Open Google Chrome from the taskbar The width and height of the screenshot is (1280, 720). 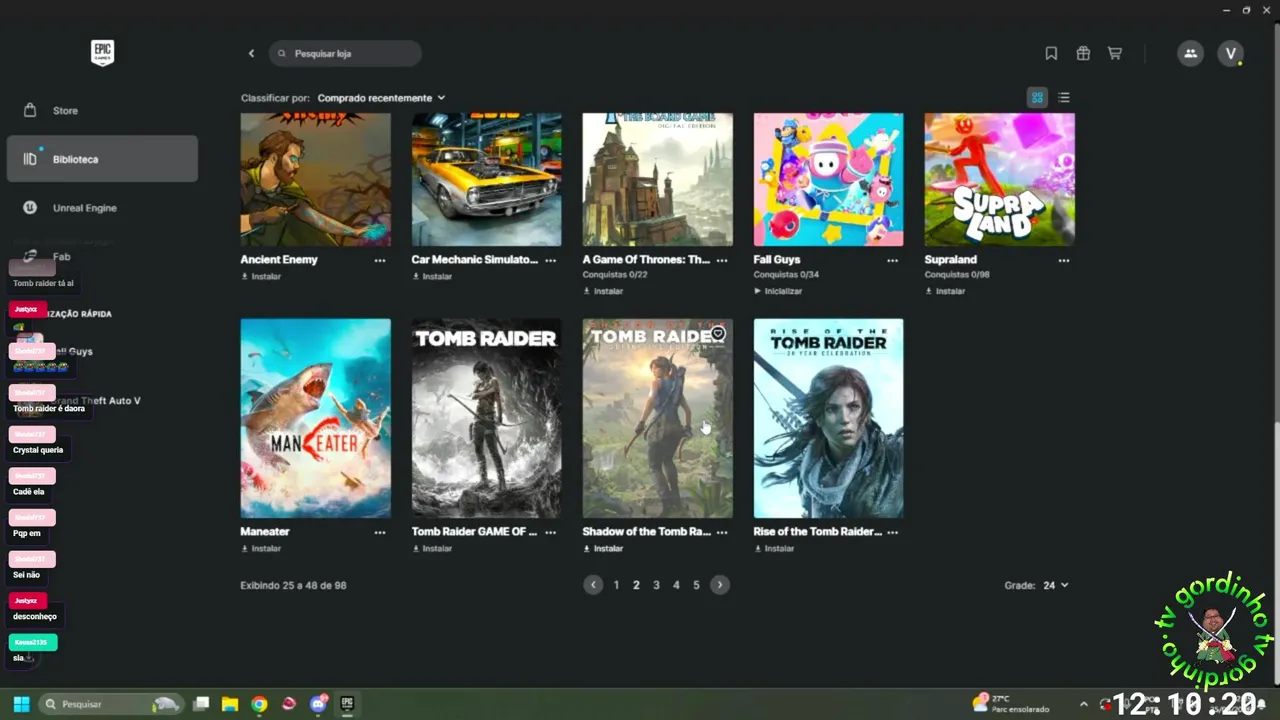click(x=259, y=704)
